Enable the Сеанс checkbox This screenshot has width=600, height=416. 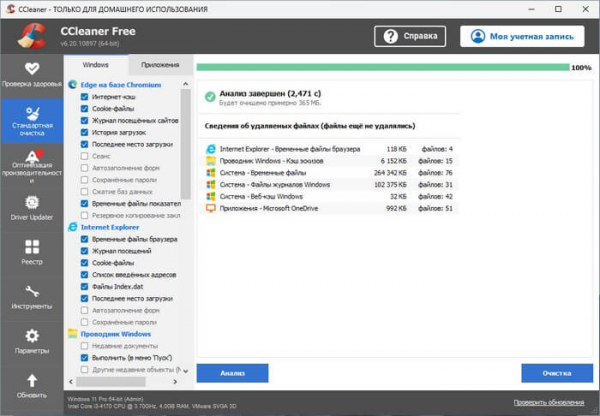(85, 156)
